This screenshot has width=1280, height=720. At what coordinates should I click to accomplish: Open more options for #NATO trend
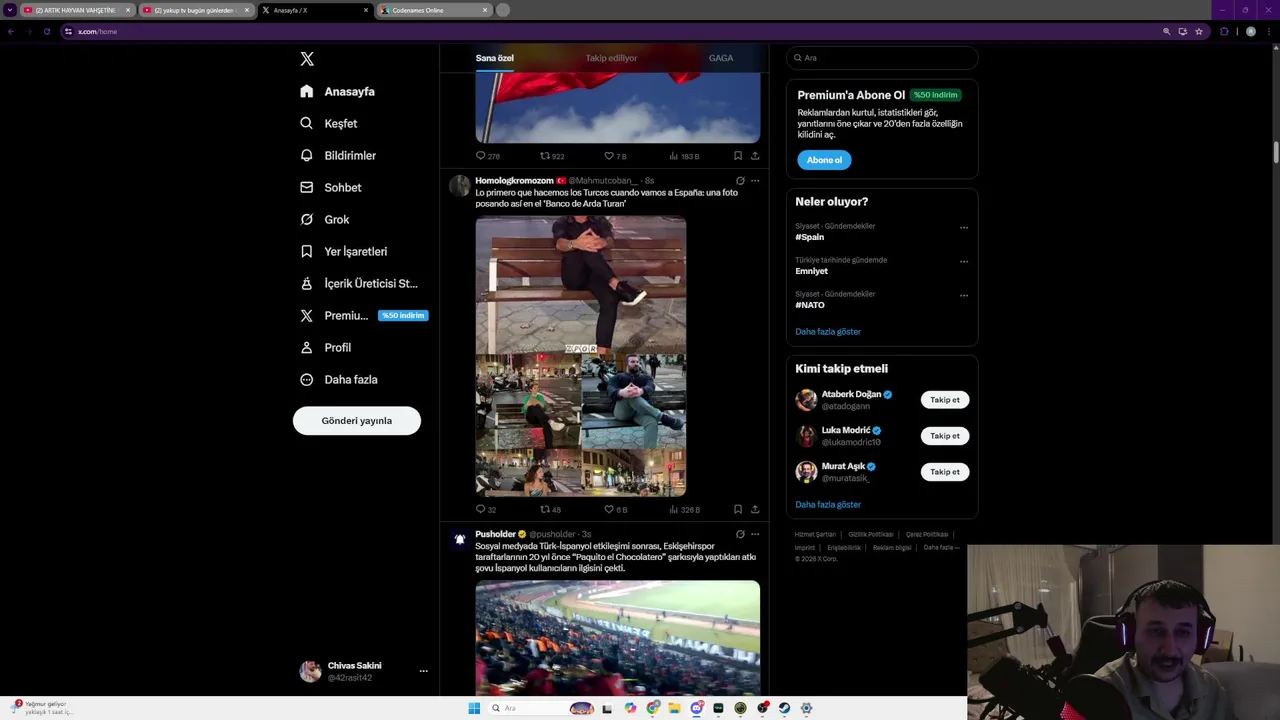(x=964, y=295)
